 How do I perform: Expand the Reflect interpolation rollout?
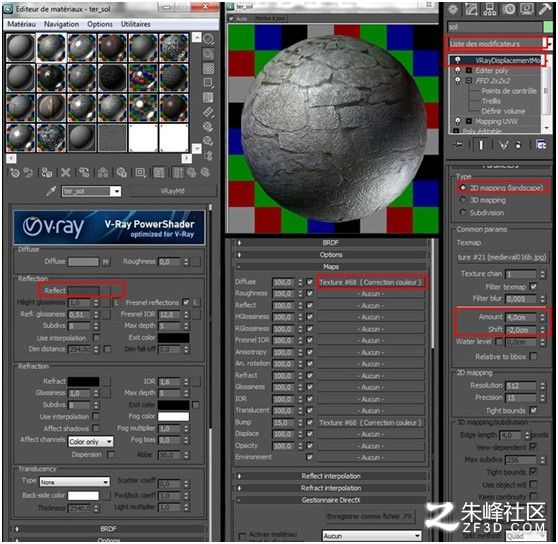tap(331, 476)
